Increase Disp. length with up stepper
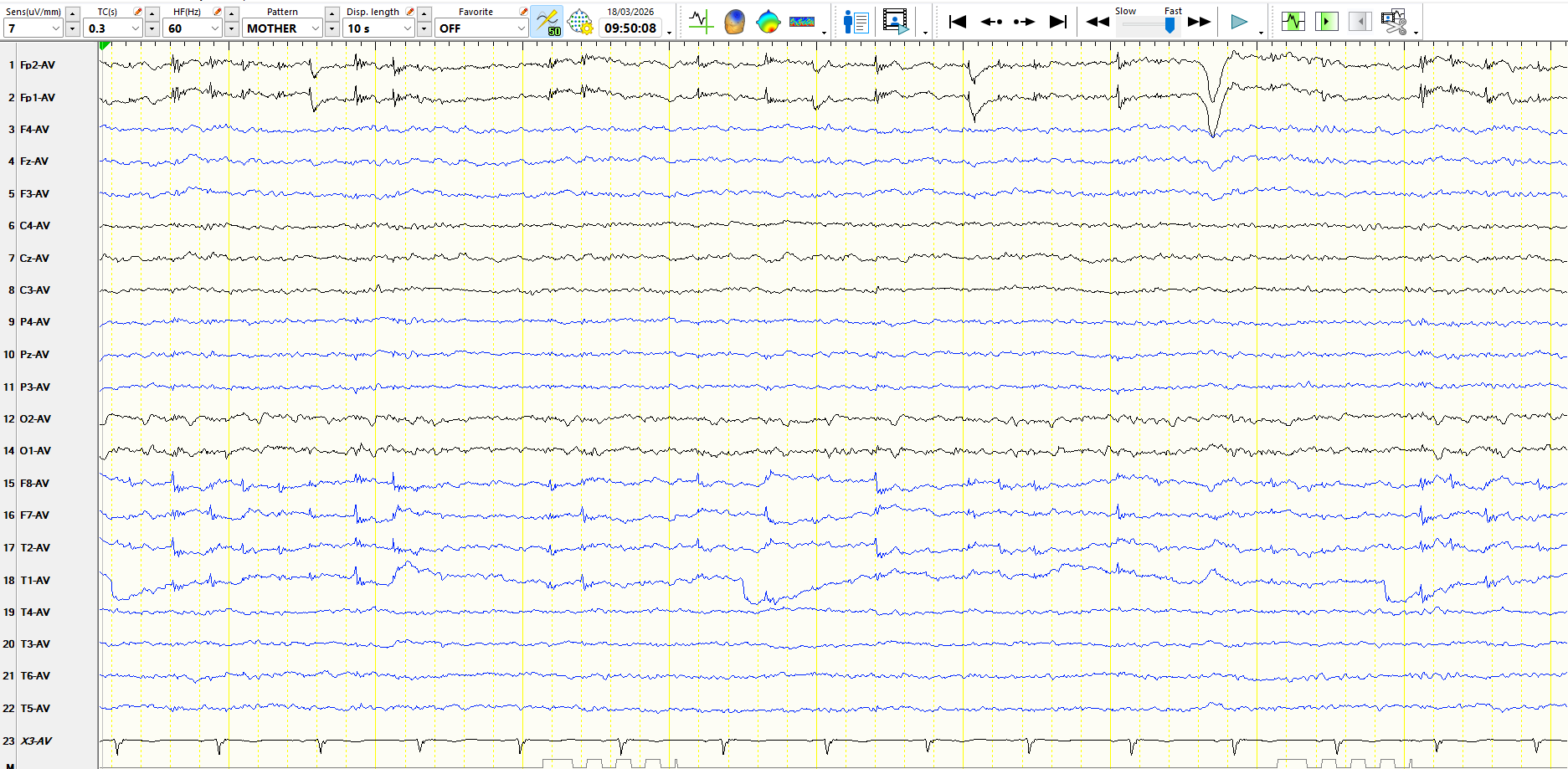The height and width of the screenshot is (769, 1568). pyautogui.click(x=424, y=13)
